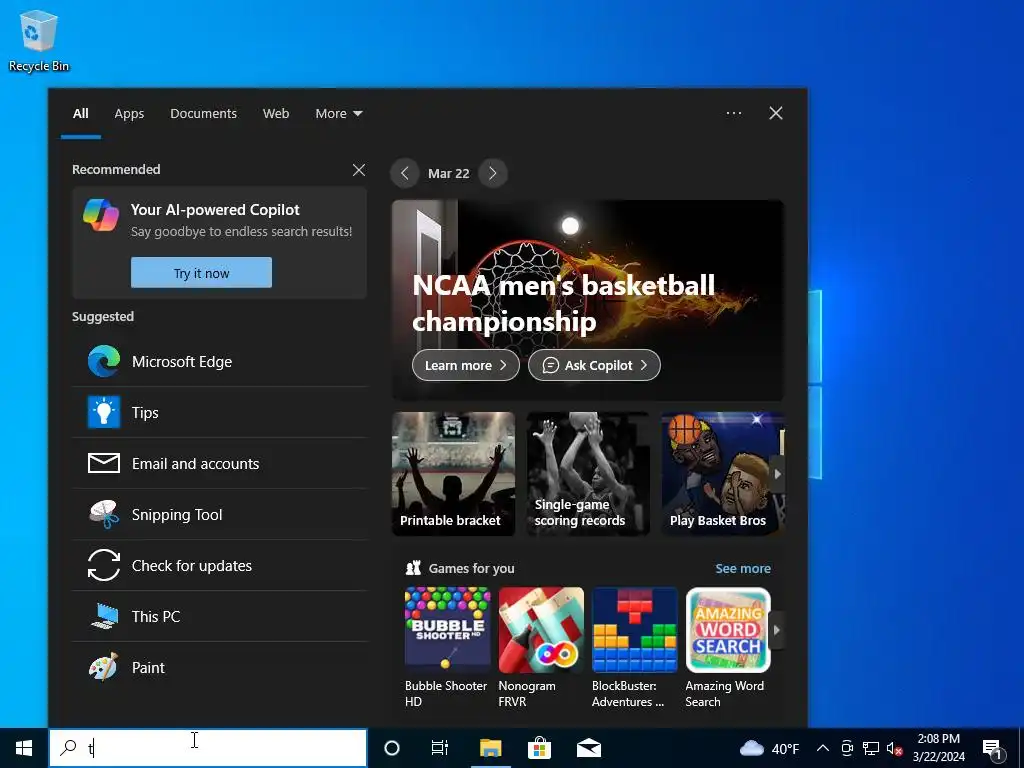Open Microsoft Store from taskbar
The width and height of the screenshot is (1024, 768).
click(539, 748)
